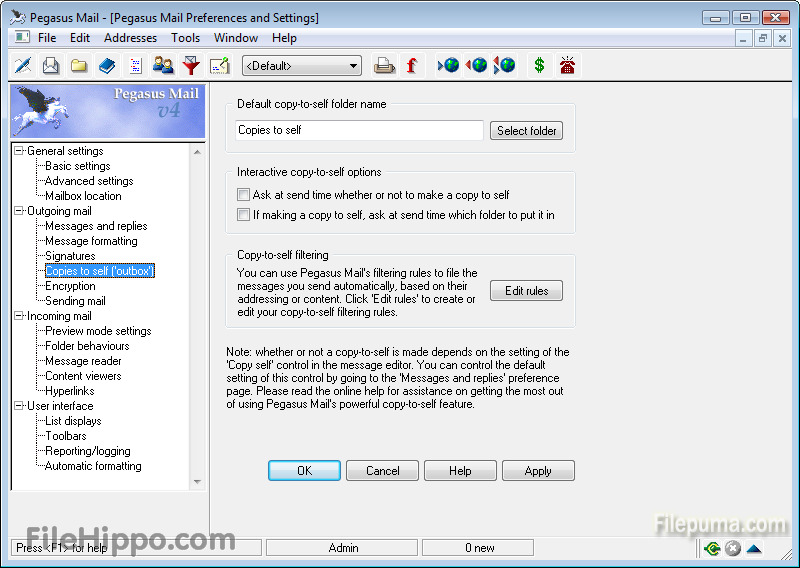The image size is (800, 568).
Task: Open the Tools menu
Action: tap(185, 38)
